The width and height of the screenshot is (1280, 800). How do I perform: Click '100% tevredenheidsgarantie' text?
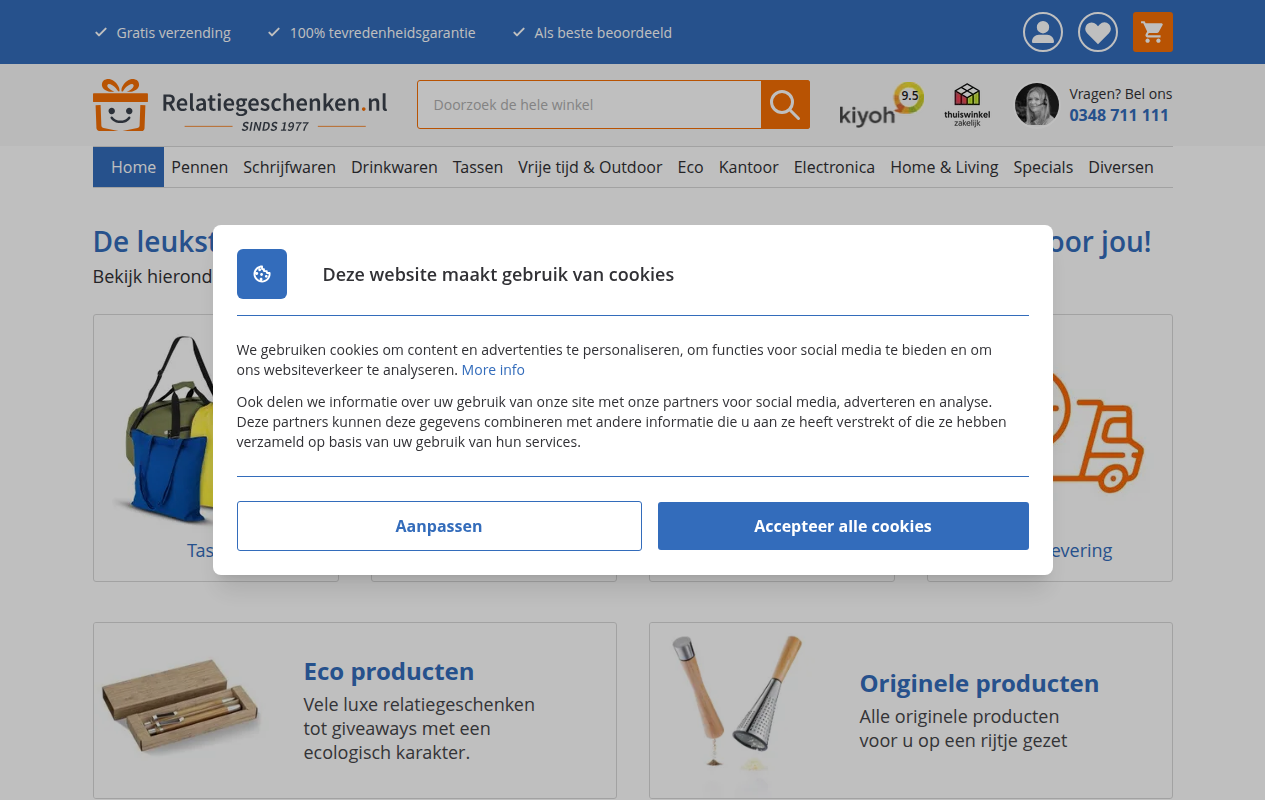[383, 33]
